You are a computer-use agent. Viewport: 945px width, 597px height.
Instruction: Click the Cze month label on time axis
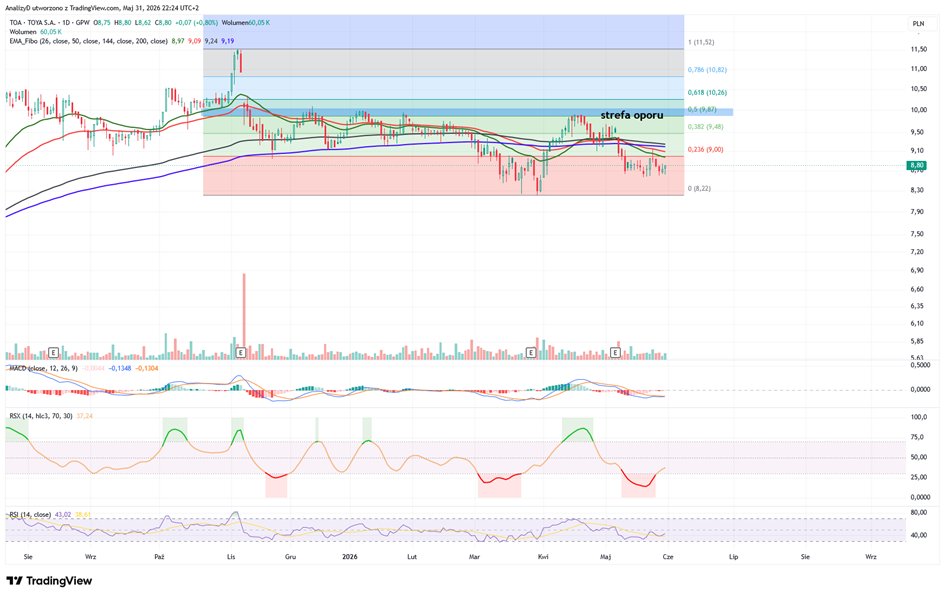[668, 557]
